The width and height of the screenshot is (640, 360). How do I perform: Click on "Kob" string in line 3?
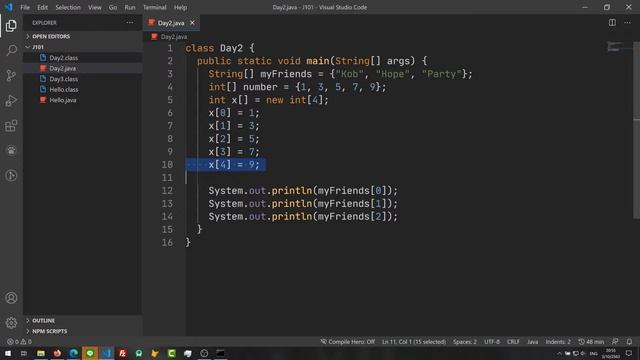(x=349, y=74)
